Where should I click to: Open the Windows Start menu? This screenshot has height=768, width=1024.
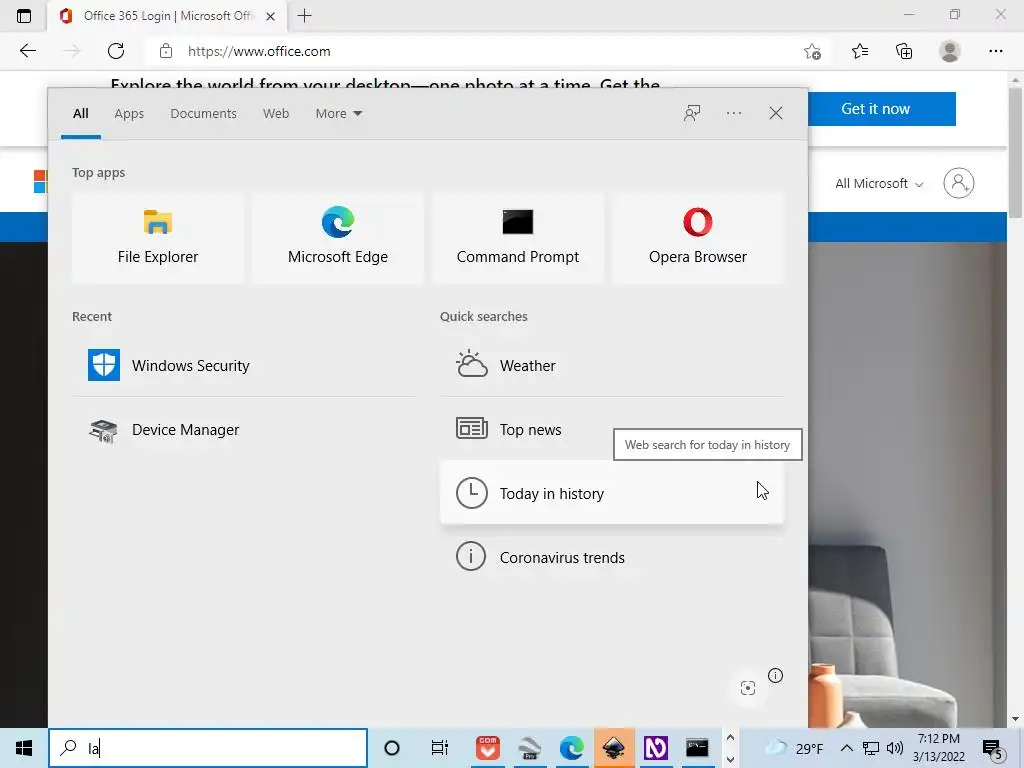tap(24, 748)
